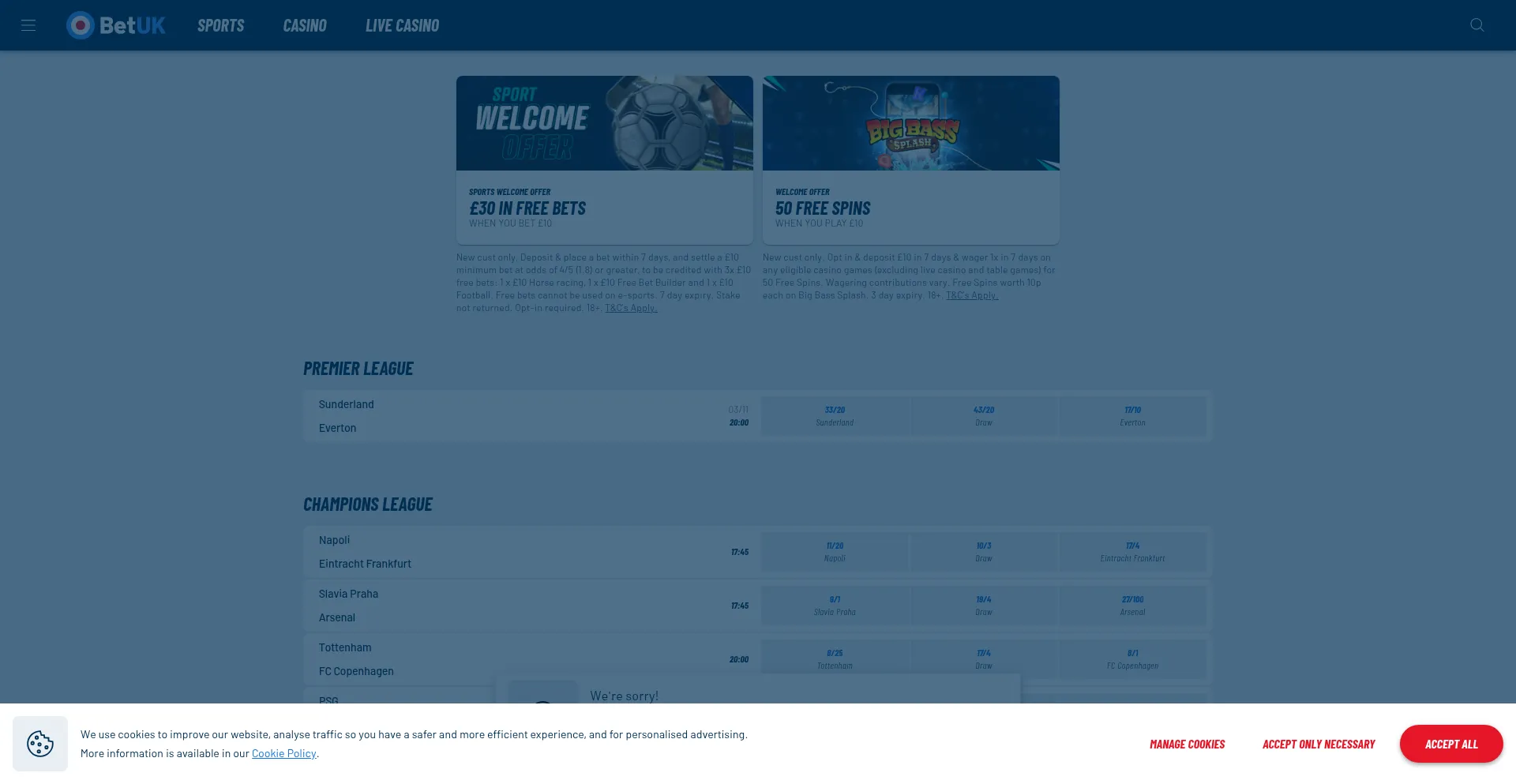
Task: Select Napoli win odds 11/20
Action: [x=835, y=552]
